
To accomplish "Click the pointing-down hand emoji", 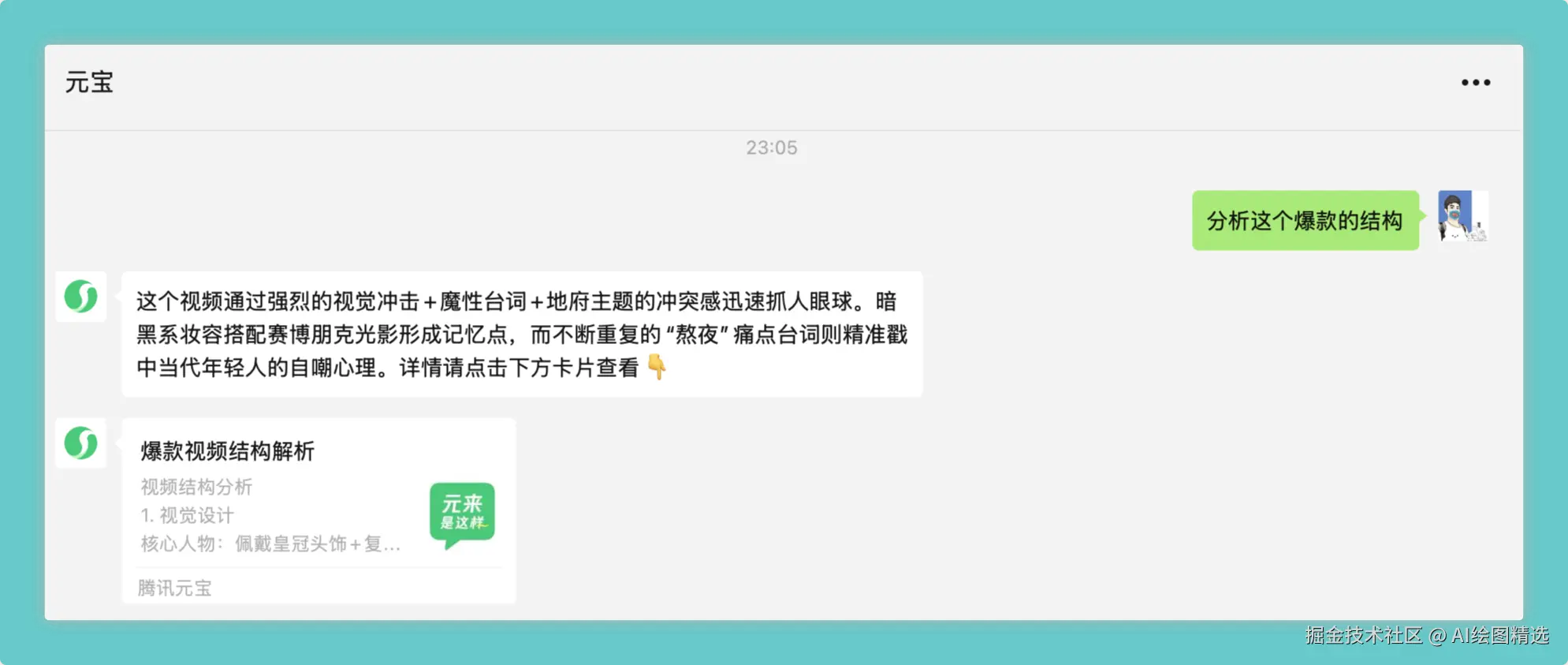I will [x=656, y=367].
